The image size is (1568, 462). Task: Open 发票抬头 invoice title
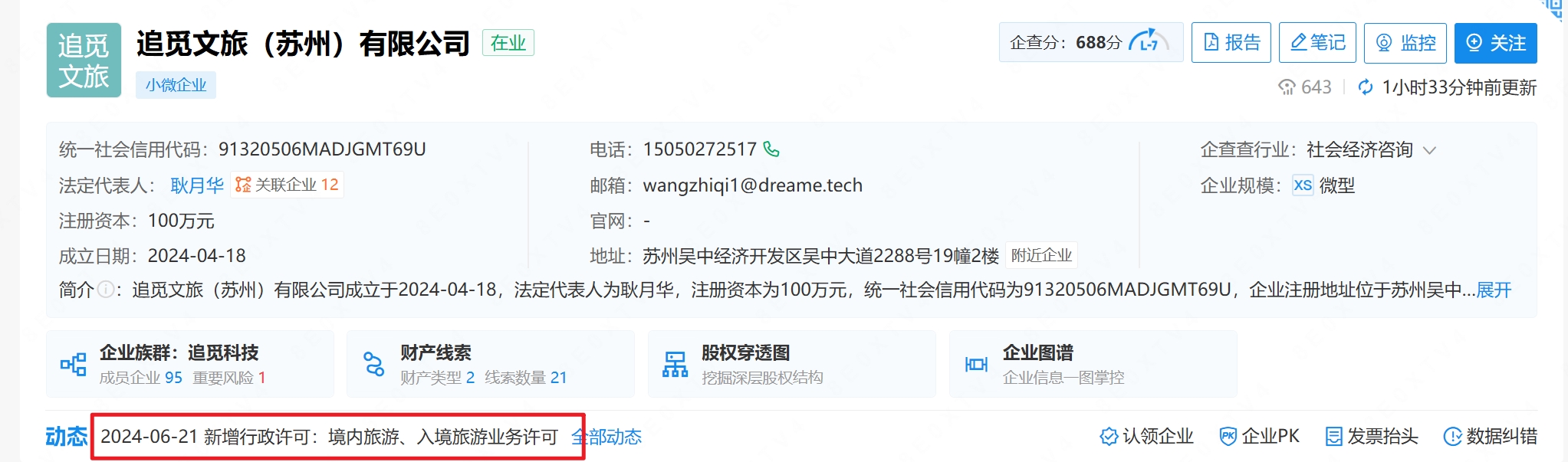tap(1372, 437)
